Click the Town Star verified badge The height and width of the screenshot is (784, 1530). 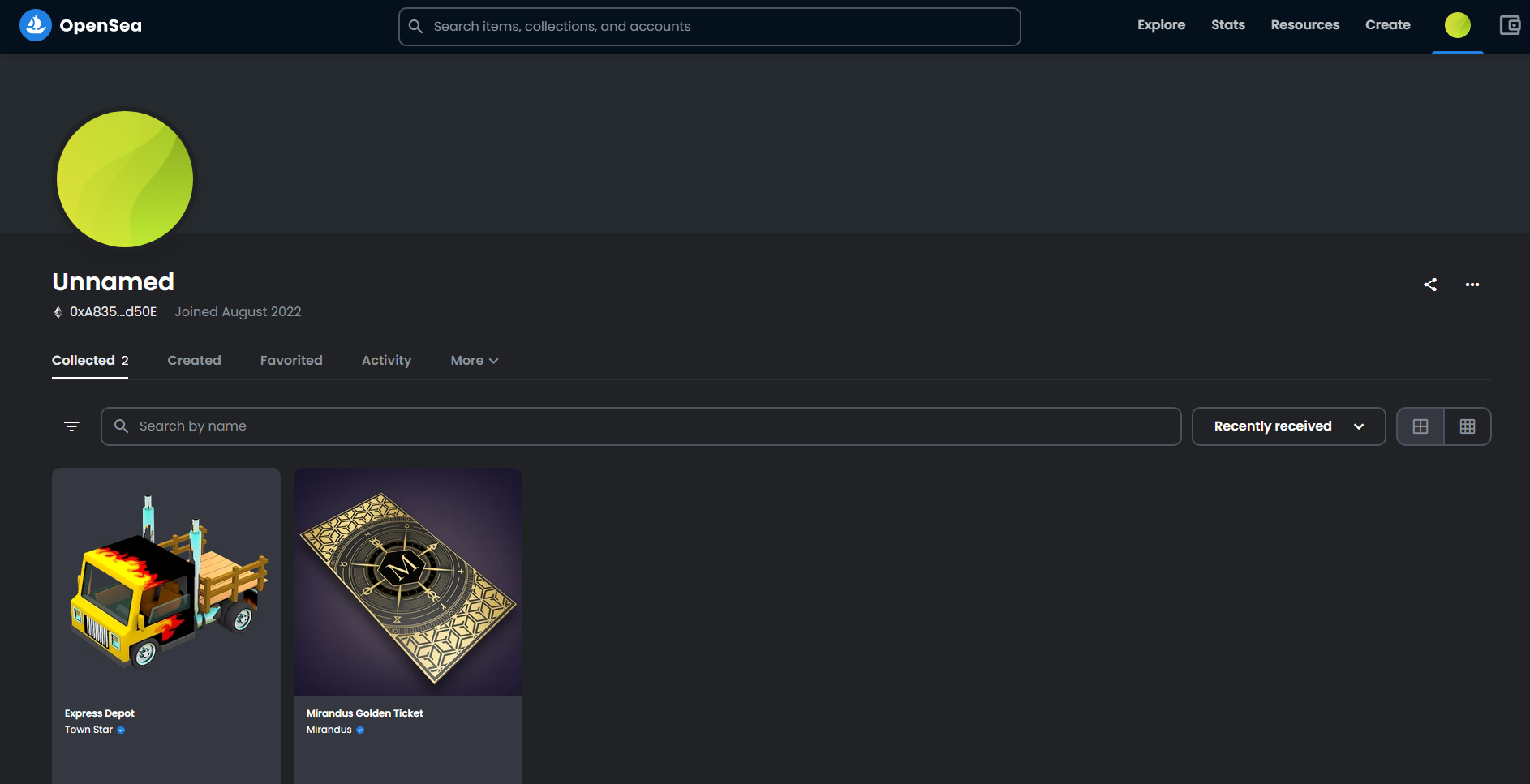[121, 730]
